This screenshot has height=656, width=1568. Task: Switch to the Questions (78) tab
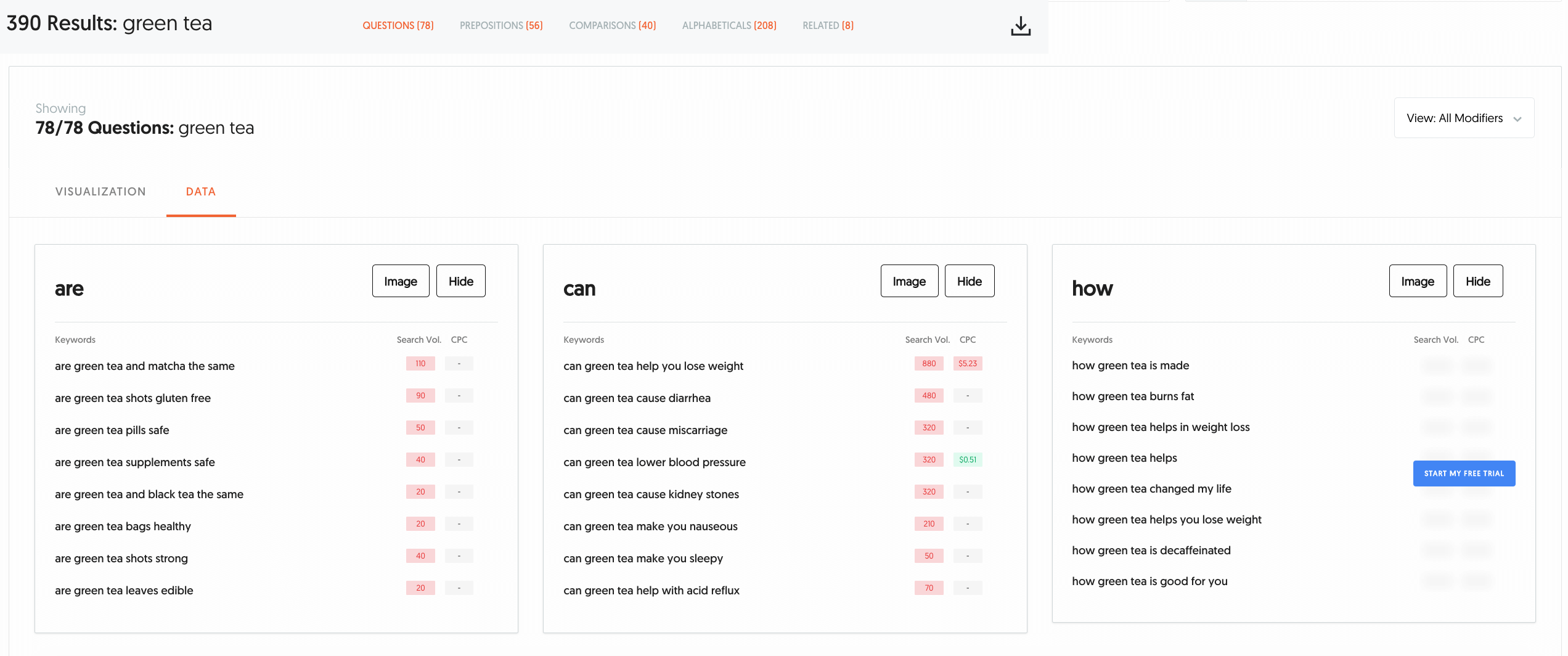click(398, 25)
